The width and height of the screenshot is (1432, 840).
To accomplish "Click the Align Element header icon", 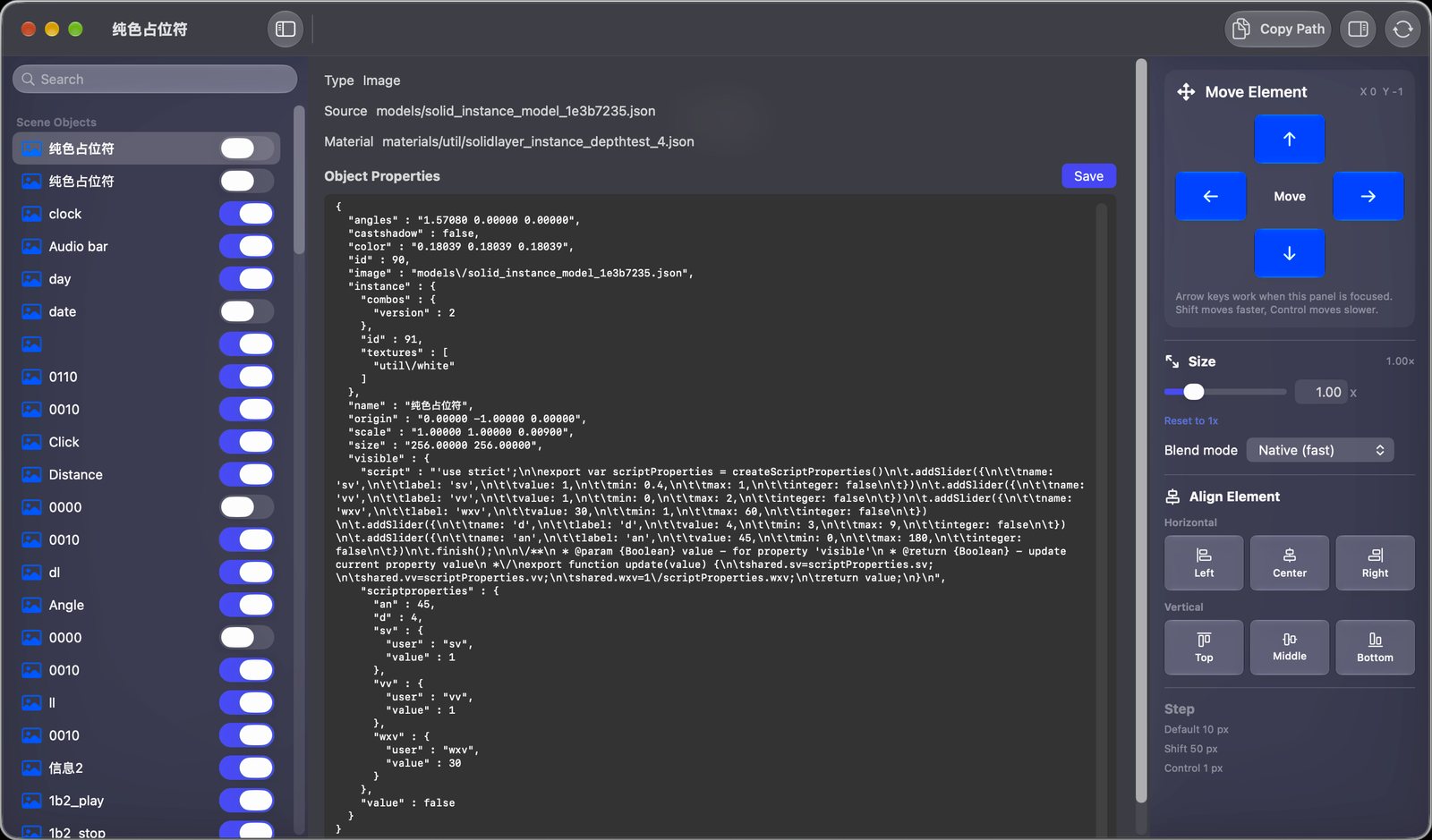I will 1172,496.
